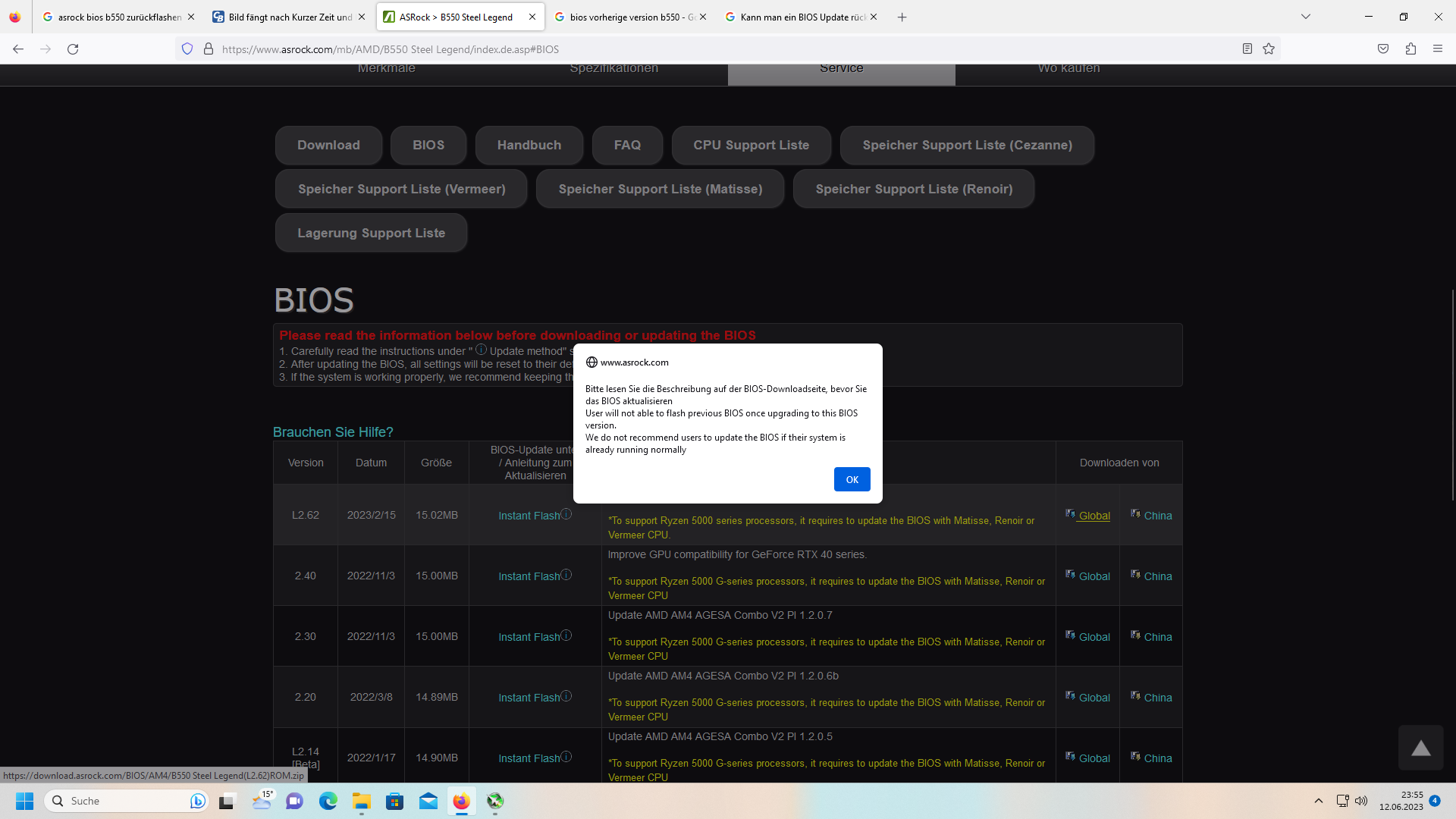Screen dimensions: 1456x819
Task: Click OK in the asrock.com dialog
Action: click(852, 479)
